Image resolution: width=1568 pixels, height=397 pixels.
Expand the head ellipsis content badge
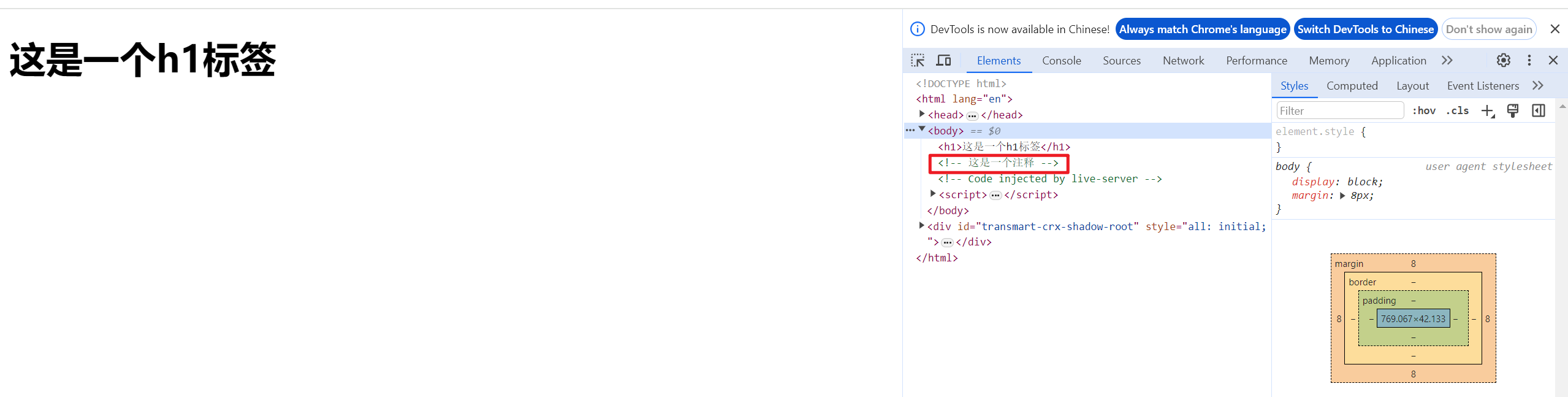click(x=972, y=115)
